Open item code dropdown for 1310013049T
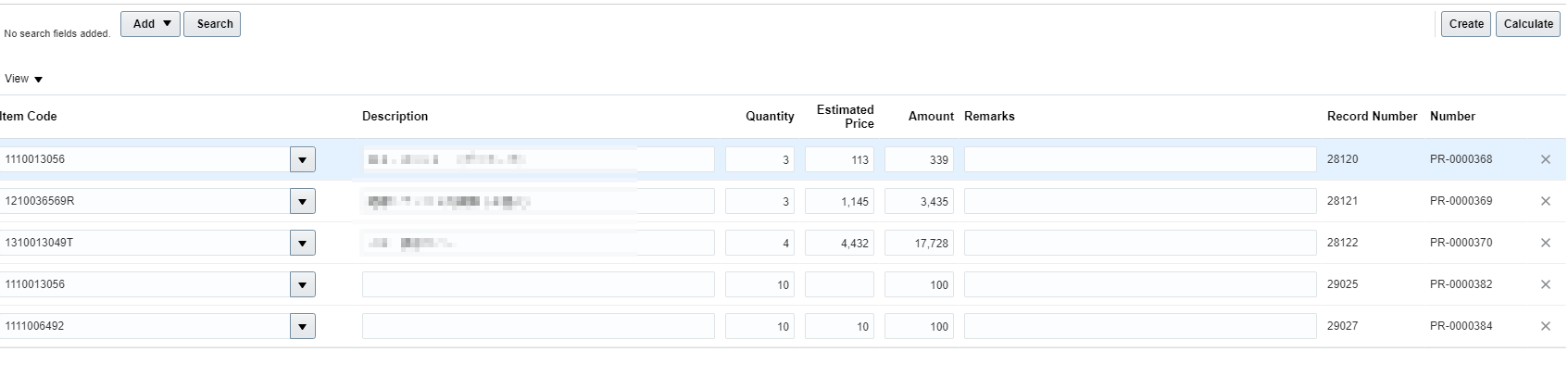Viewport: 1568px width, 377px height. 303,243
